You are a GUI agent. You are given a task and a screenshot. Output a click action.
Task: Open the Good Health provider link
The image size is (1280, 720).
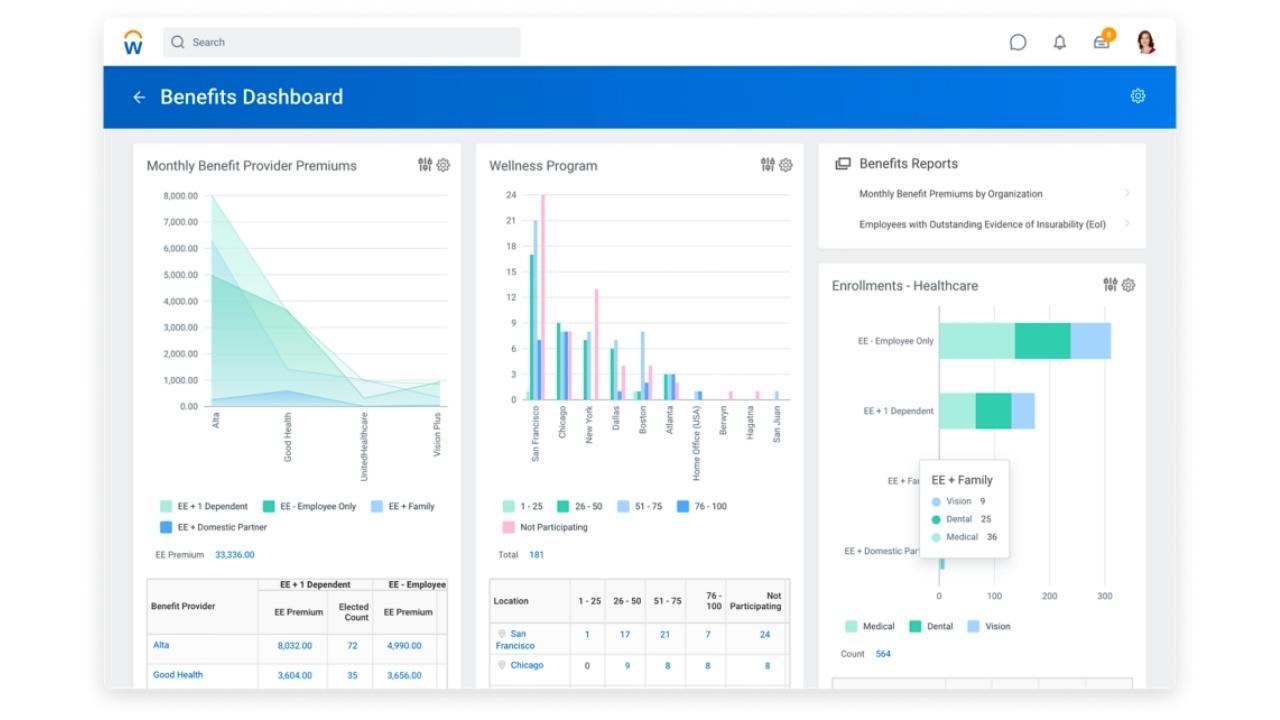pos(178,675)
